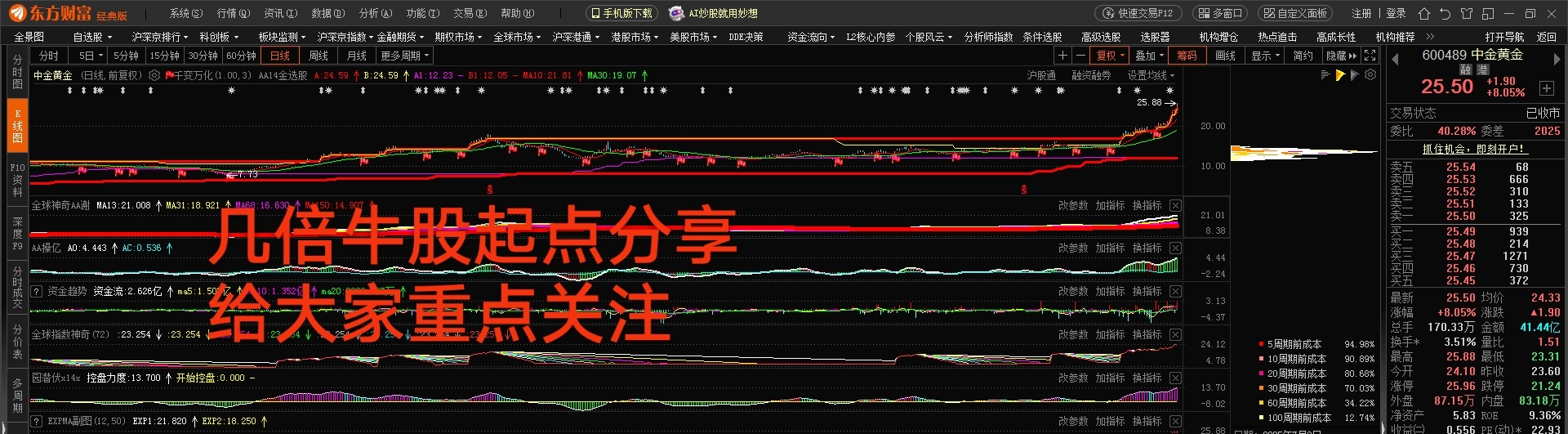Toggle the 画线 drawing tools button

tap(1225, 56)
